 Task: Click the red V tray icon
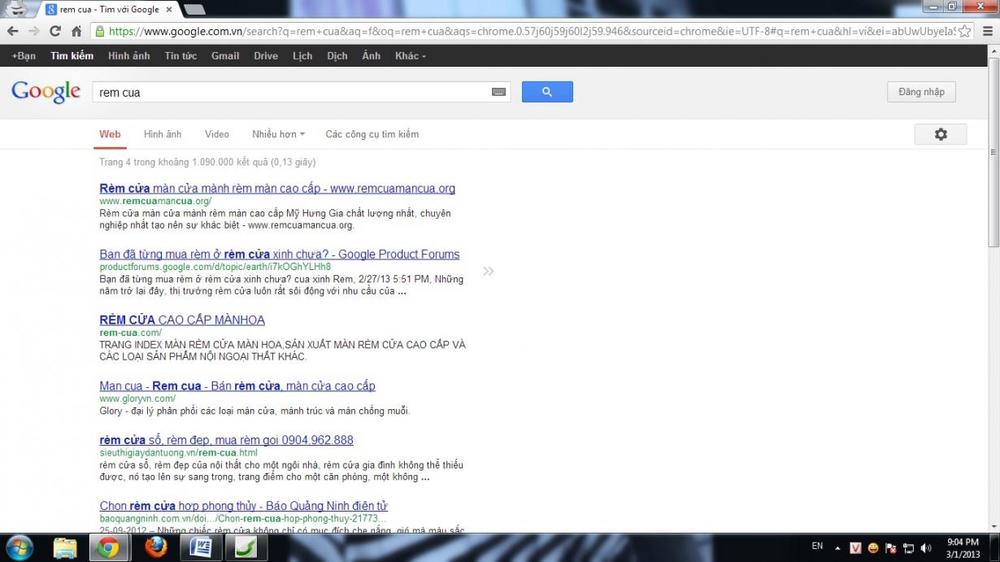coord(855,548)
